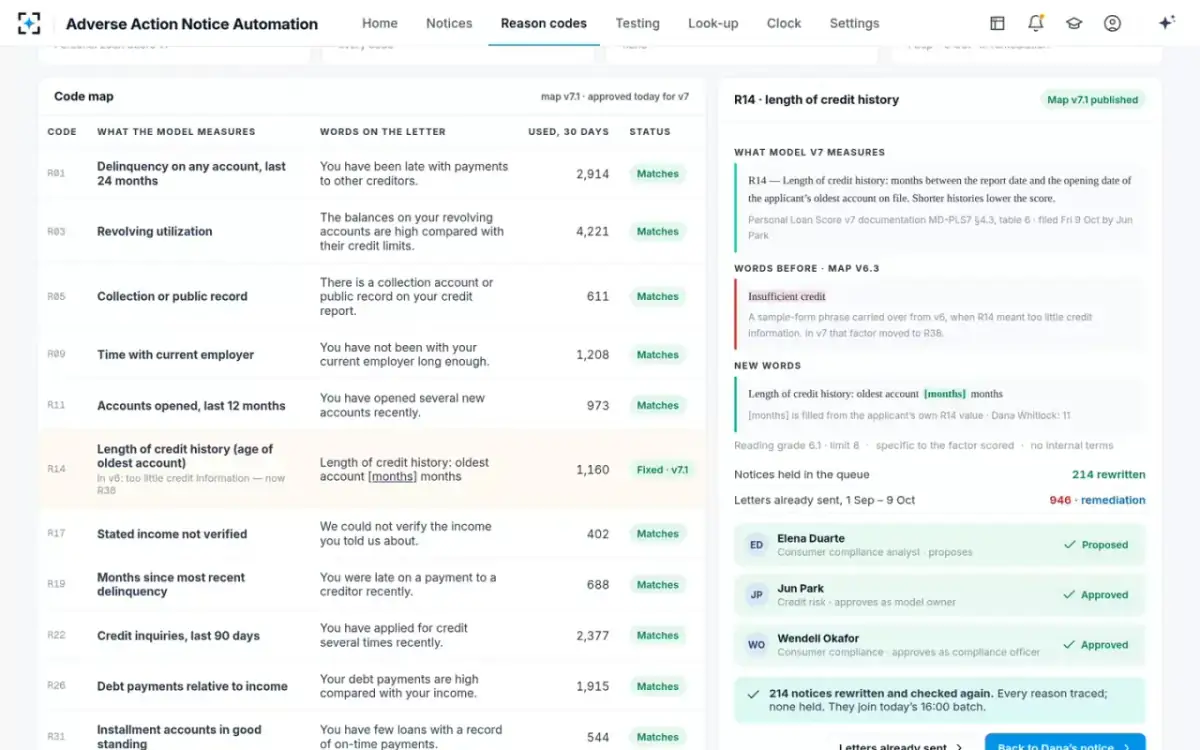Click the Letters already sent button
This screenshot has height=750, width=1200.
pyautogui.click(x=902, y=742)
